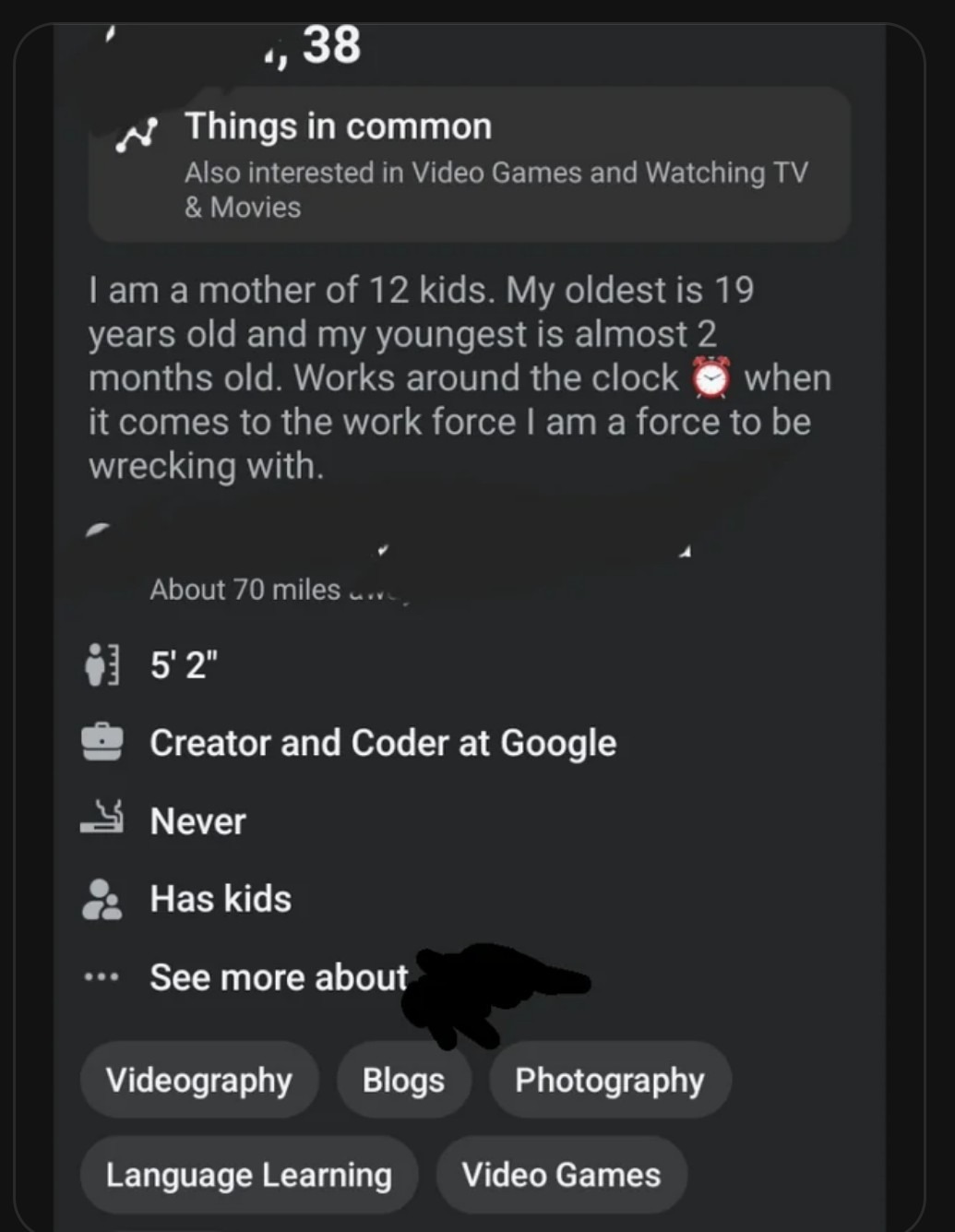This screenshot has height=1232, width=955.
Task: Select the Language Learning interest tag
Action: (x=249, y=1175)
